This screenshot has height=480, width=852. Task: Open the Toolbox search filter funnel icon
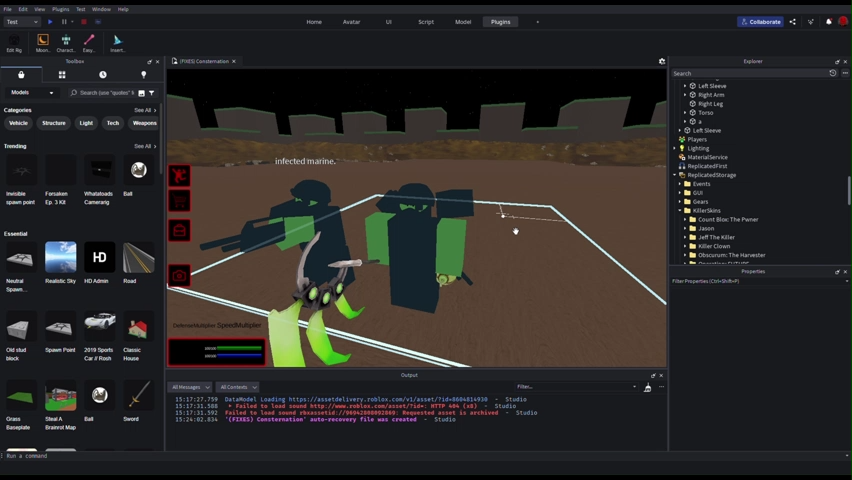[152, 93]
